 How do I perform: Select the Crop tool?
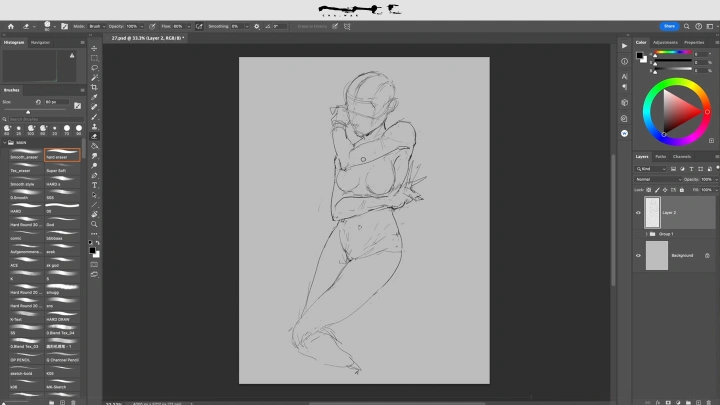pyautogui.click(x=94, y=87)
